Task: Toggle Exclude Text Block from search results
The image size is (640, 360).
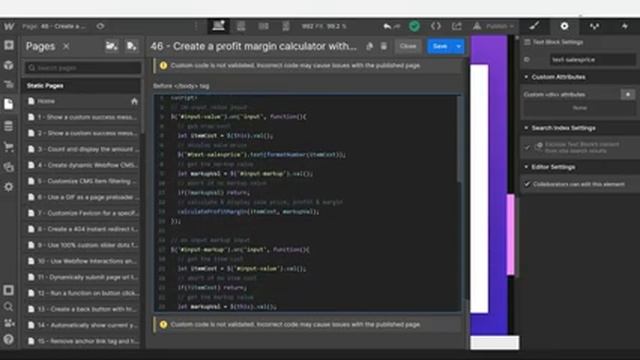Action: [x=527, y=147]
